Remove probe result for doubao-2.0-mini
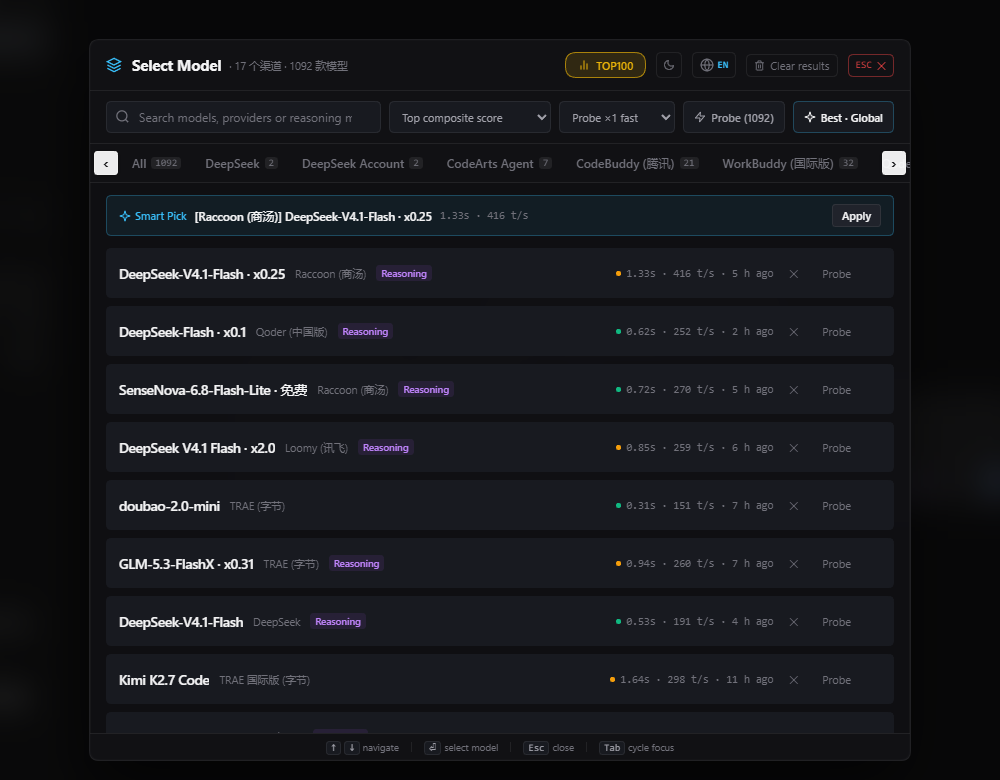Image resolution: width=1000 pixels, height=780 pixels. pyautogui.click(x=794, y=506)
